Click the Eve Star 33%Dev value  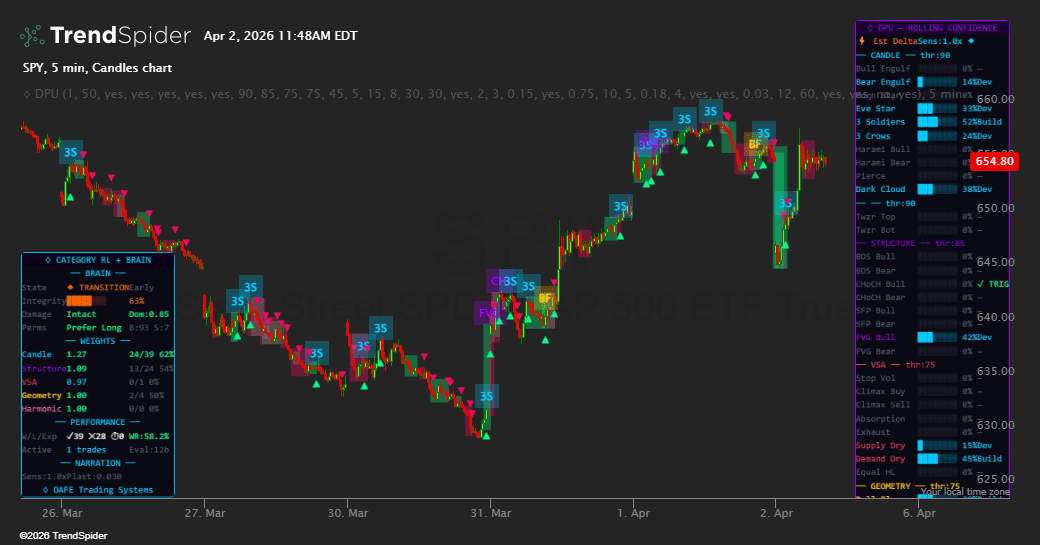click(x=977, y=109)
